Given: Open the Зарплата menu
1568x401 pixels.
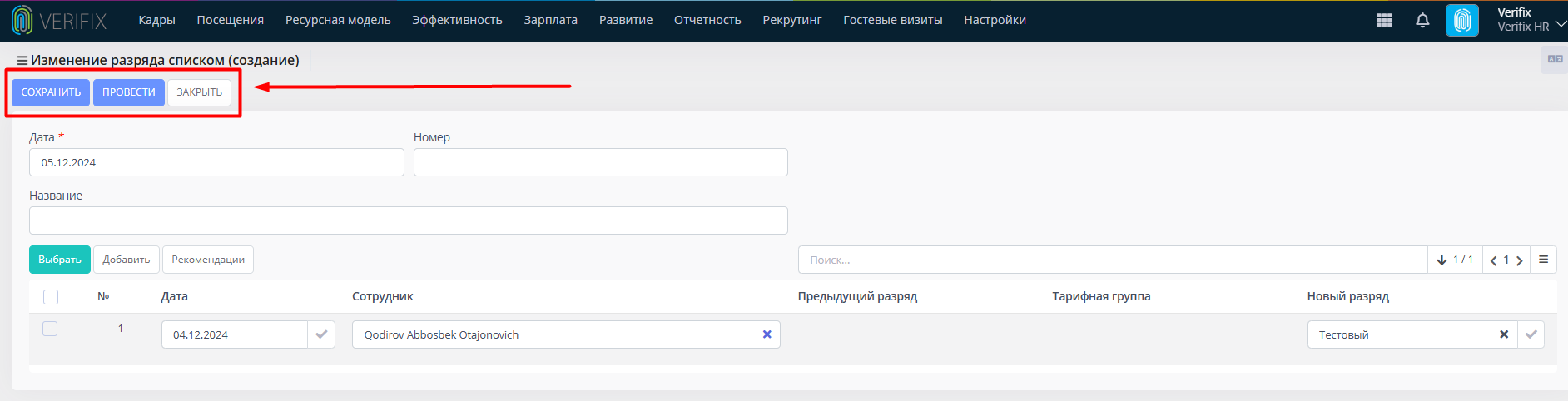Looking at the screenshot, I should [x=550, y=20].
